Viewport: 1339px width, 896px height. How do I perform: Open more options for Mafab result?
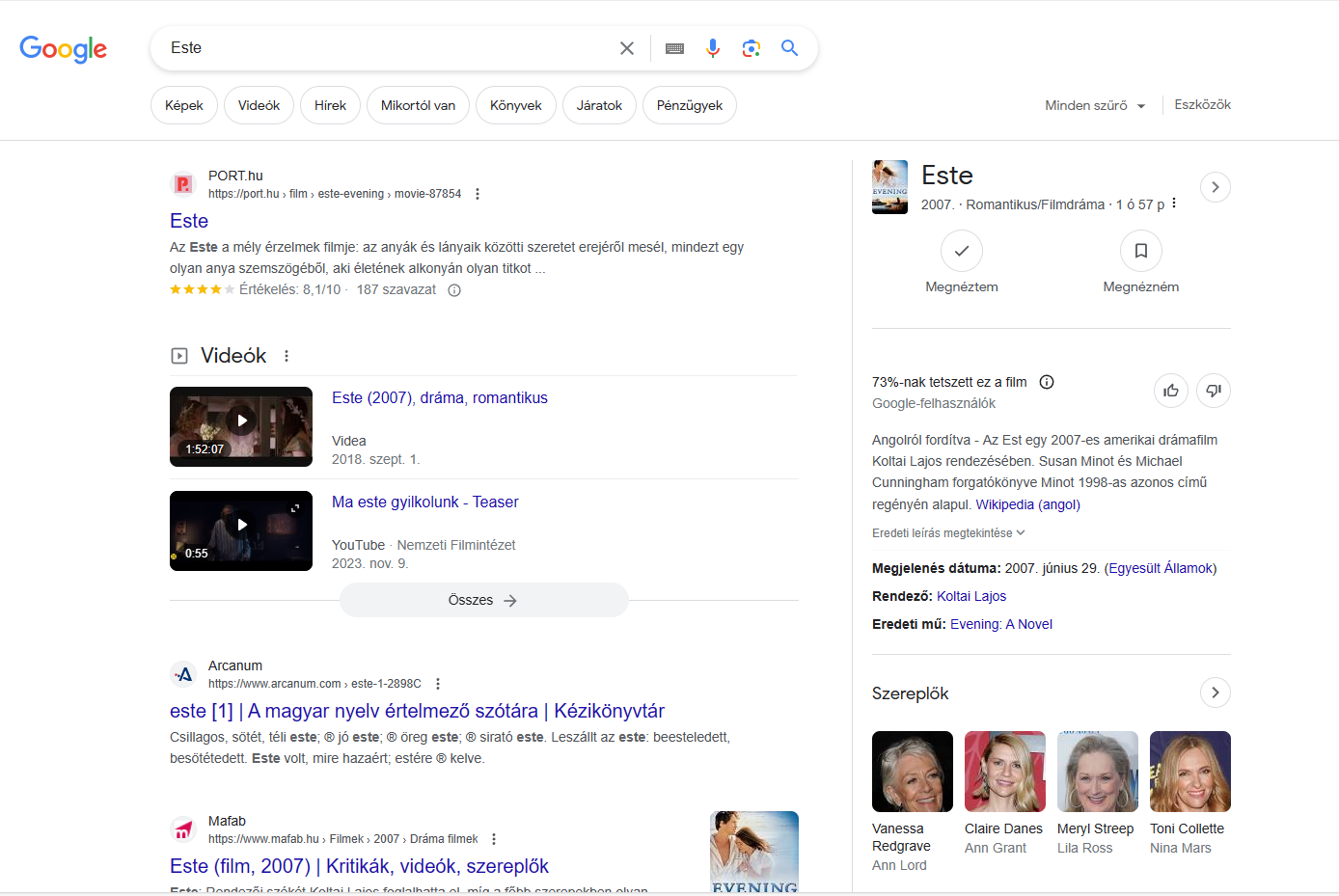[494, 839]
